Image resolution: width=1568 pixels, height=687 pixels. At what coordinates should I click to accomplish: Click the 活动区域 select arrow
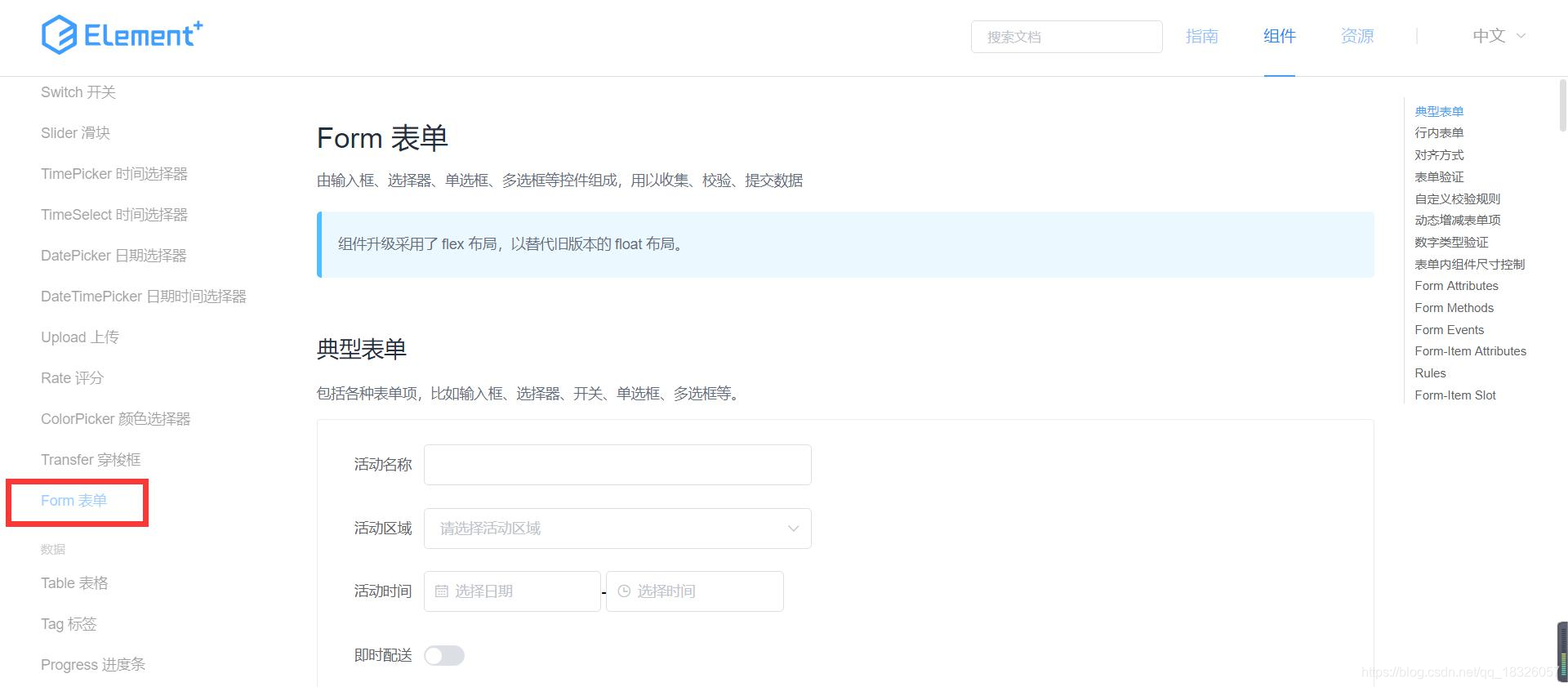(x=793, y=529)
